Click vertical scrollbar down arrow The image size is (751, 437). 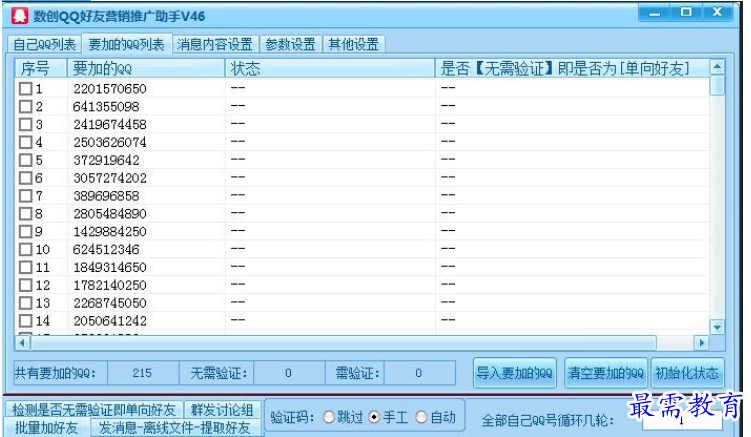point(717,328)
